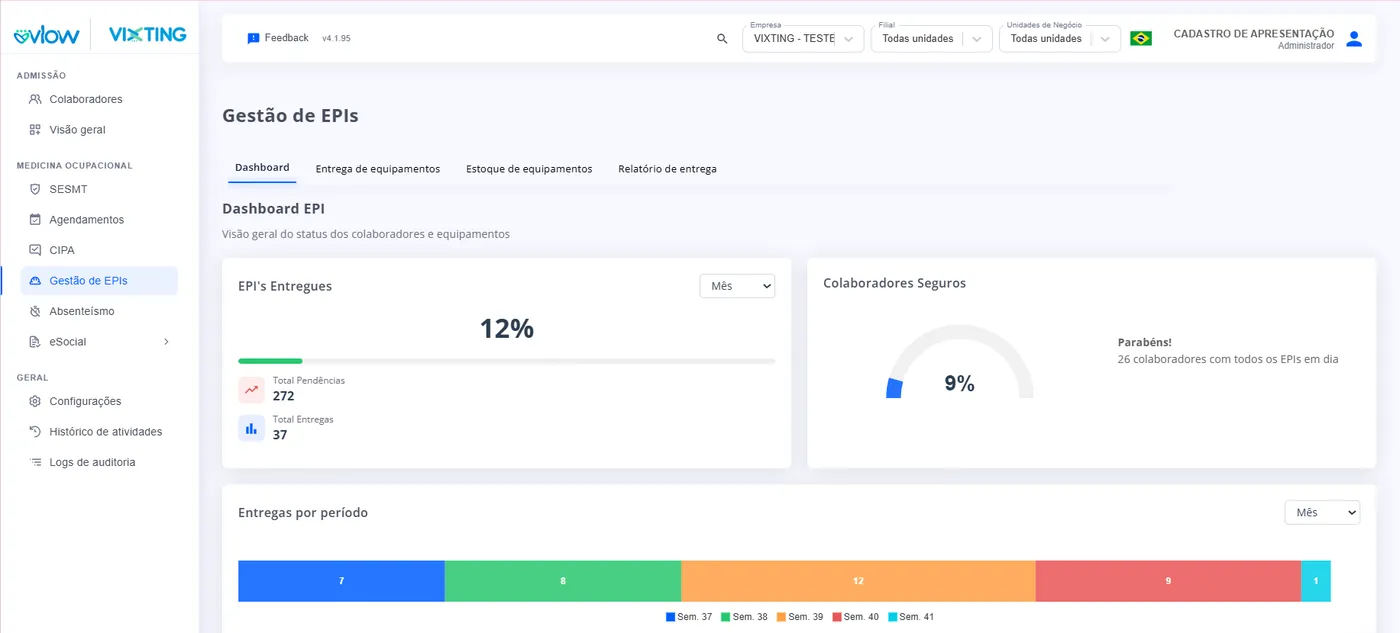Screen dimensions: 1400x633
Task: Click the green Sem. 38 bar segment
Action: pyautogui.click(x=563, y=581)
